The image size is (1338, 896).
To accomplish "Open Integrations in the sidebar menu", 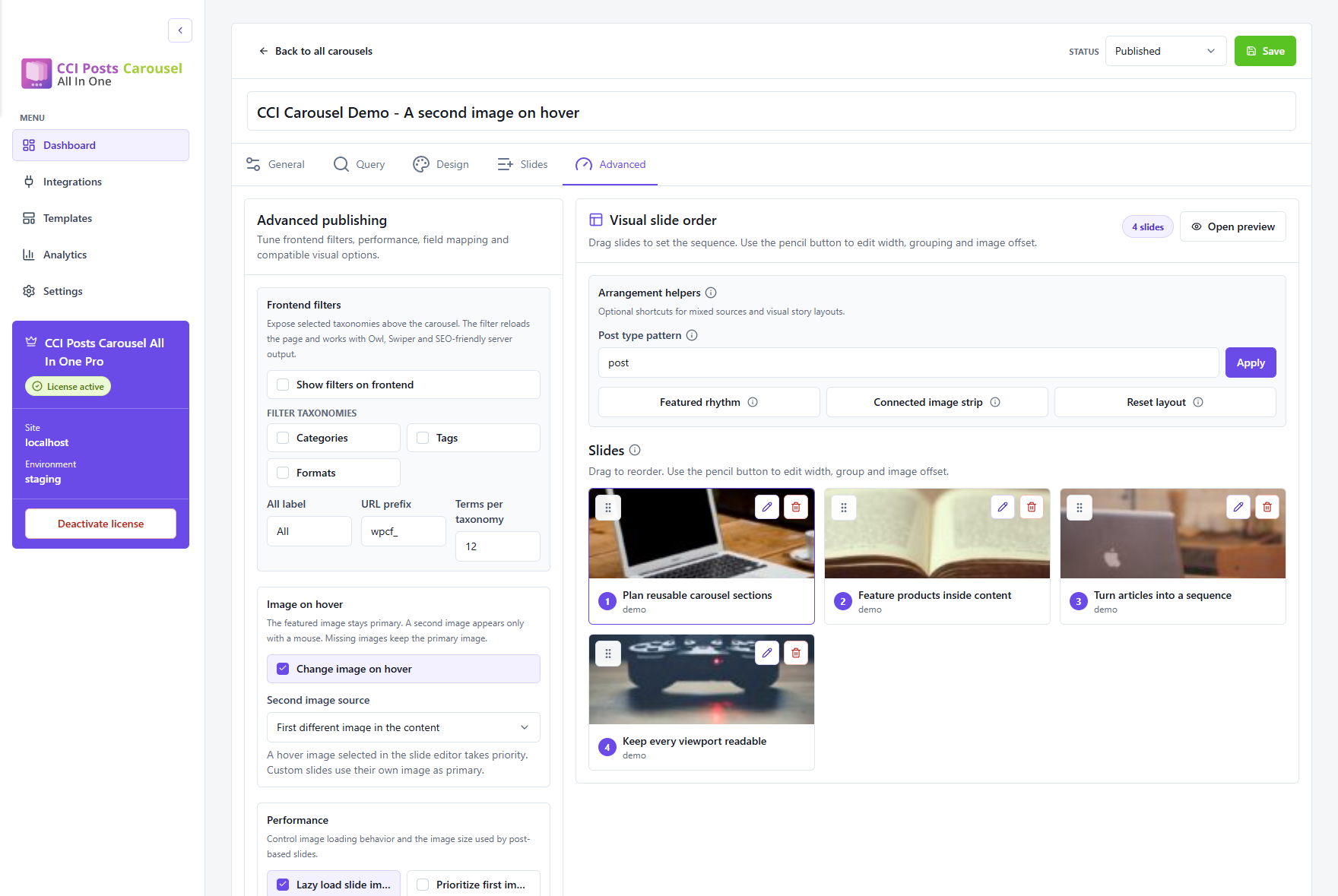I will [x=100, y=182].
